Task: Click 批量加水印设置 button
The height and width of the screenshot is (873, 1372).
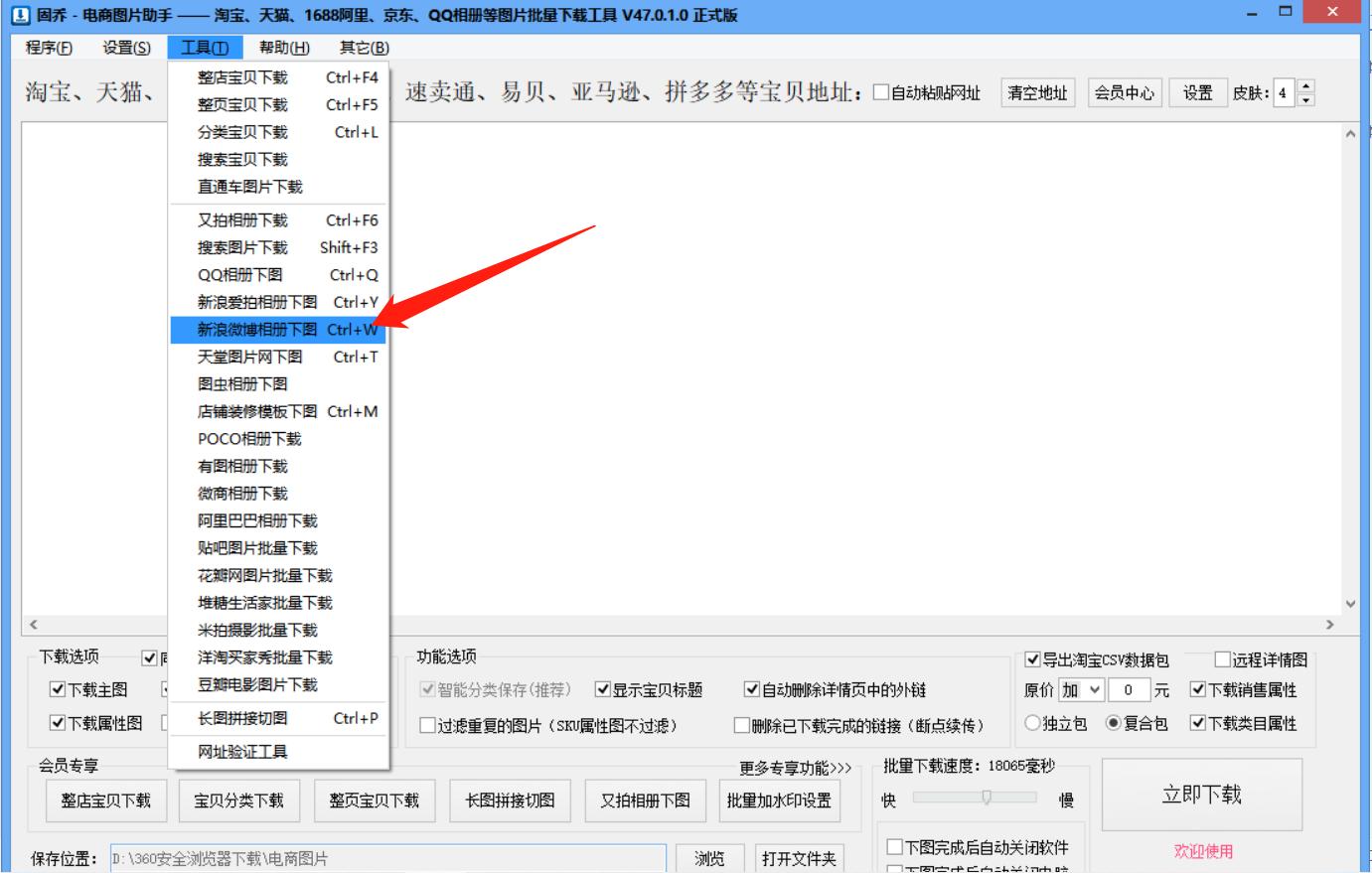Action: pyautogui.click(x=781, y=799)
